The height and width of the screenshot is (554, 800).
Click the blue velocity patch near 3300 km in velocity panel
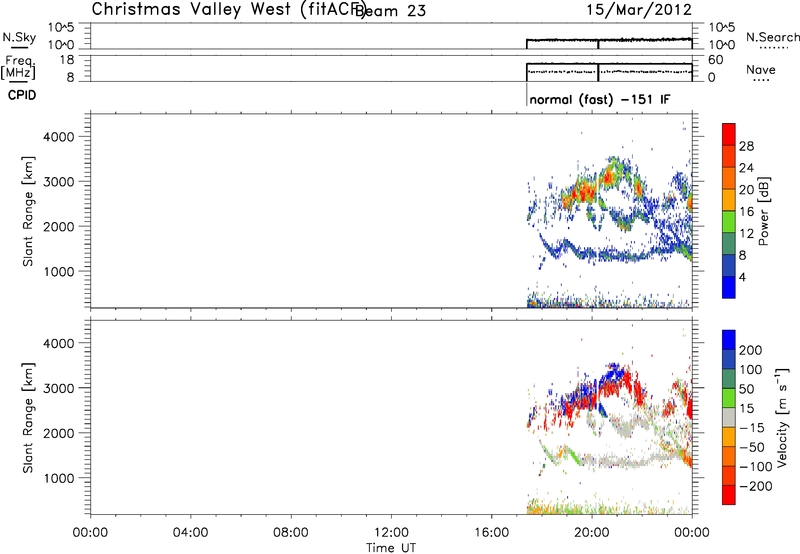pos(614,374)
